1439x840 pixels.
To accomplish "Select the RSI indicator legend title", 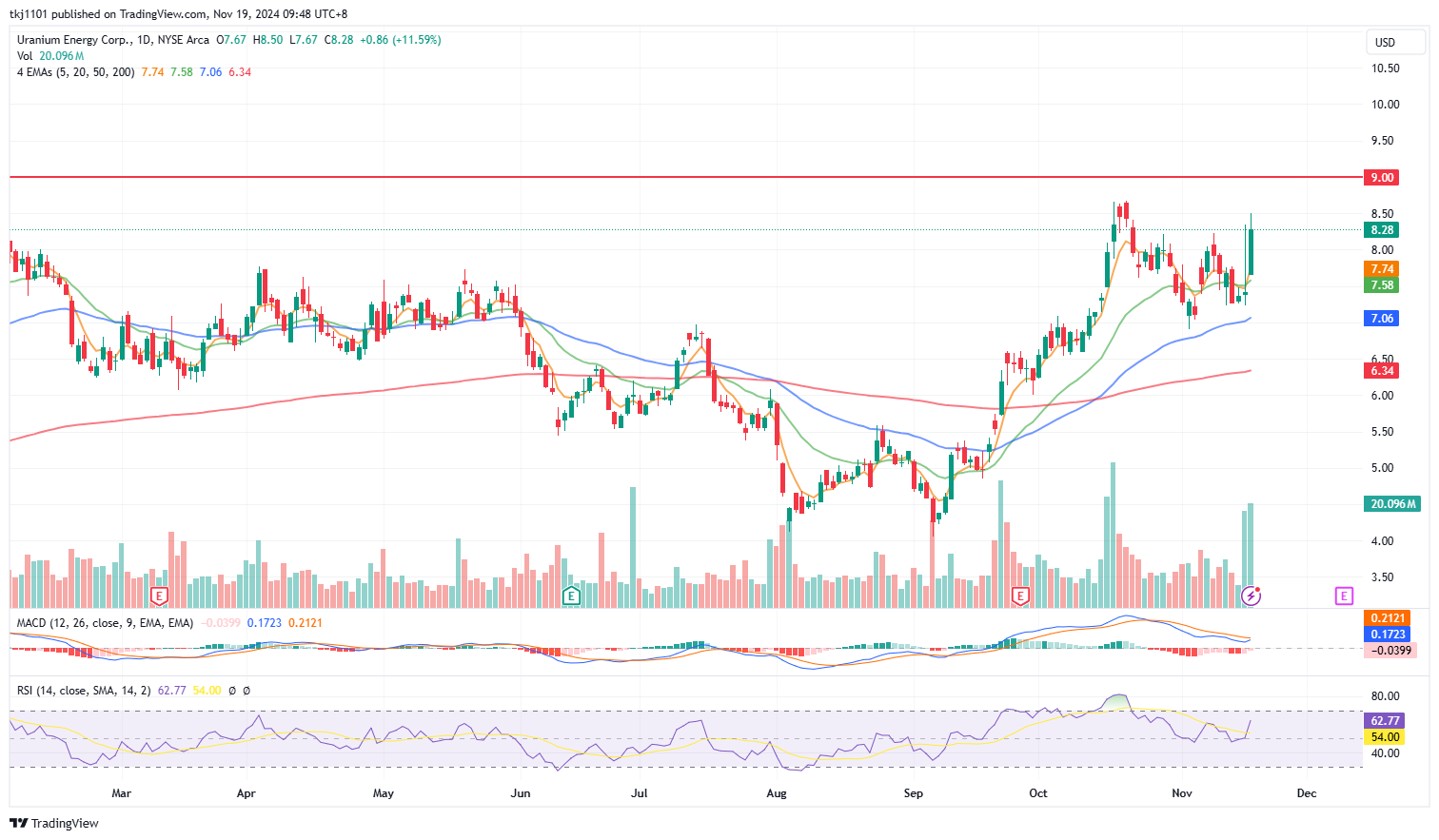I will pos(84,691).
